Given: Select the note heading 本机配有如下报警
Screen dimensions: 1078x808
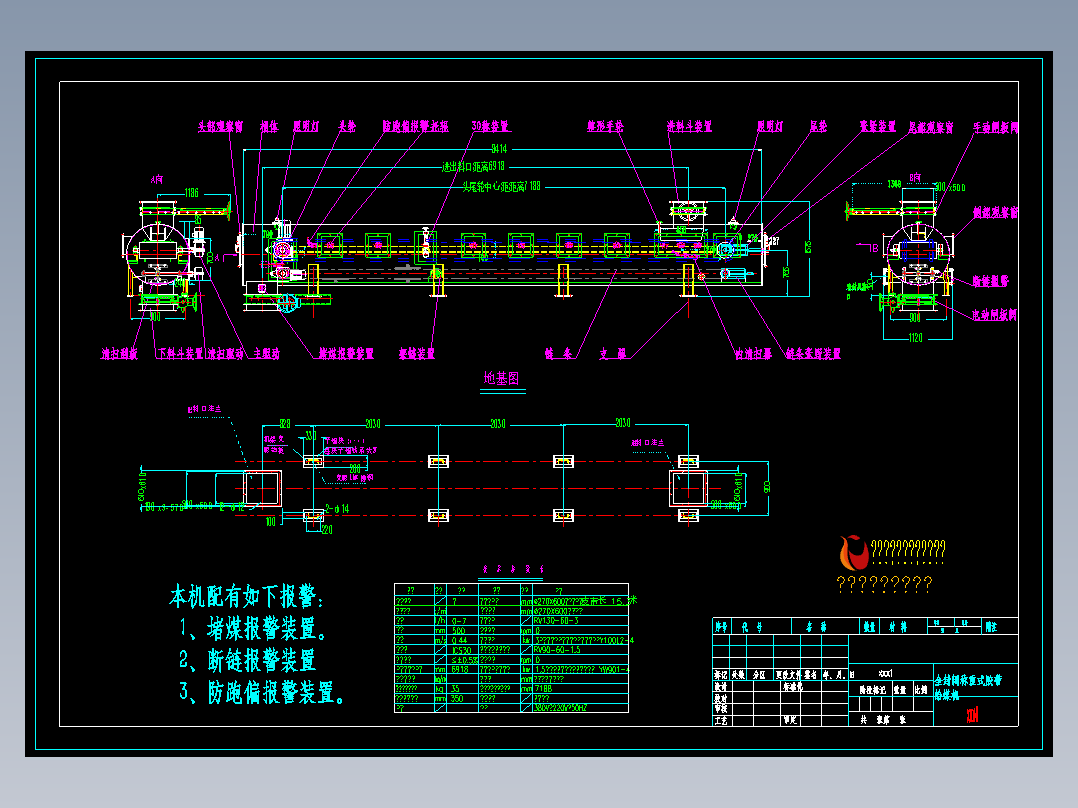Looking at the screenshot, I should [x=246, y=596].
